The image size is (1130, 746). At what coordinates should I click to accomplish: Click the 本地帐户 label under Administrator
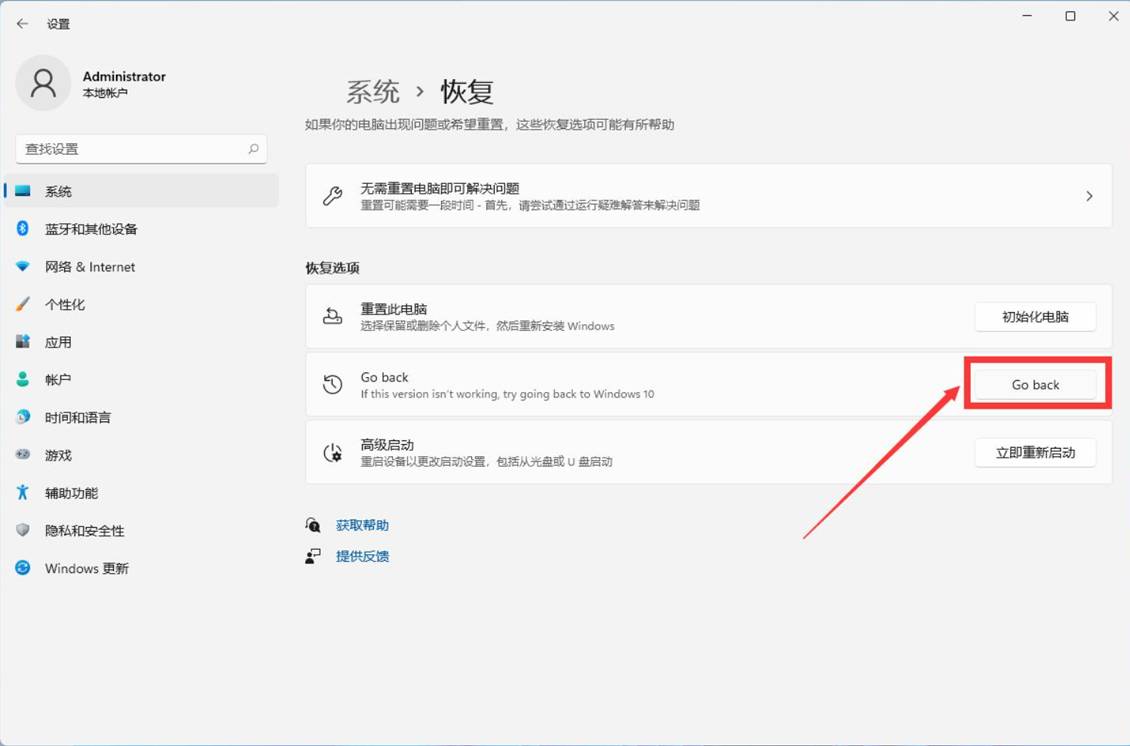click(x=105, y=93)
